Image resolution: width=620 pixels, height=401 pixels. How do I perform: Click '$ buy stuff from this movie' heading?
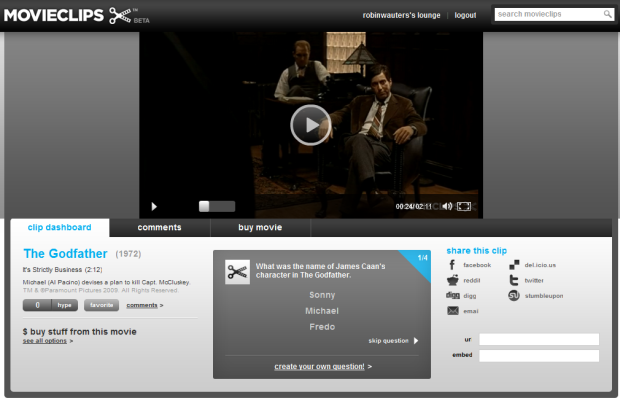point(79,332)
